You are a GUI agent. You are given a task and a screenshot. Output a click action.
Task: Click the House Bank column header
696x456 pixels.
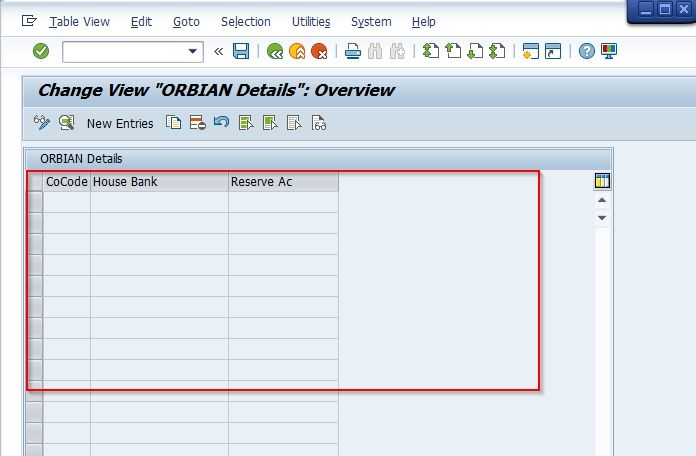click(159, 182)
